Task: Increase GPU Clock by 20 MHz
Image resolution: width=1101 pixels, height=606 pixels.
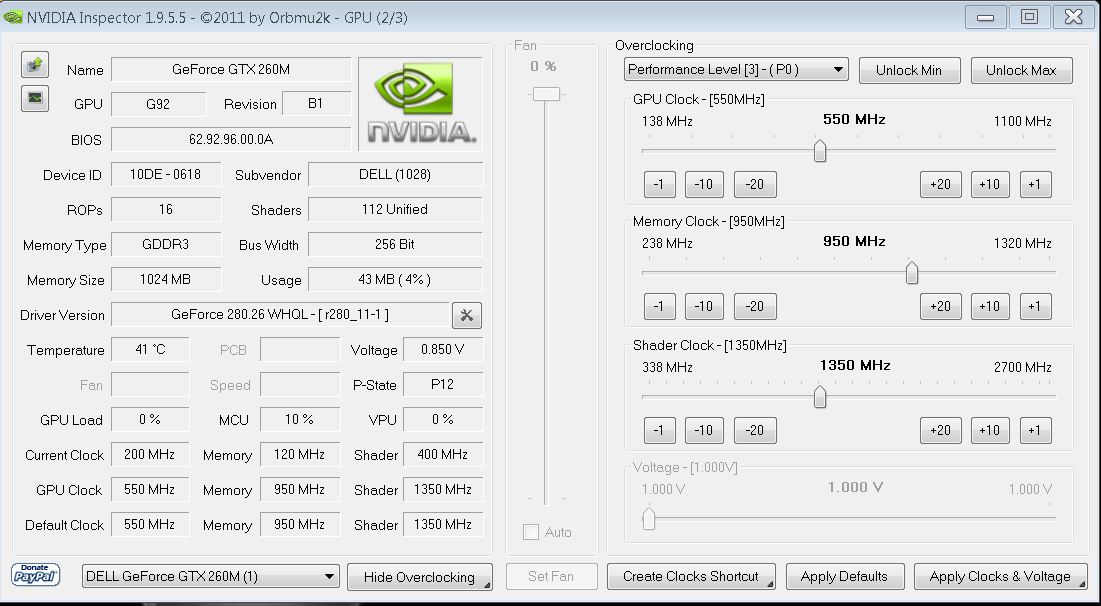Action: click(x=940, y=184)
